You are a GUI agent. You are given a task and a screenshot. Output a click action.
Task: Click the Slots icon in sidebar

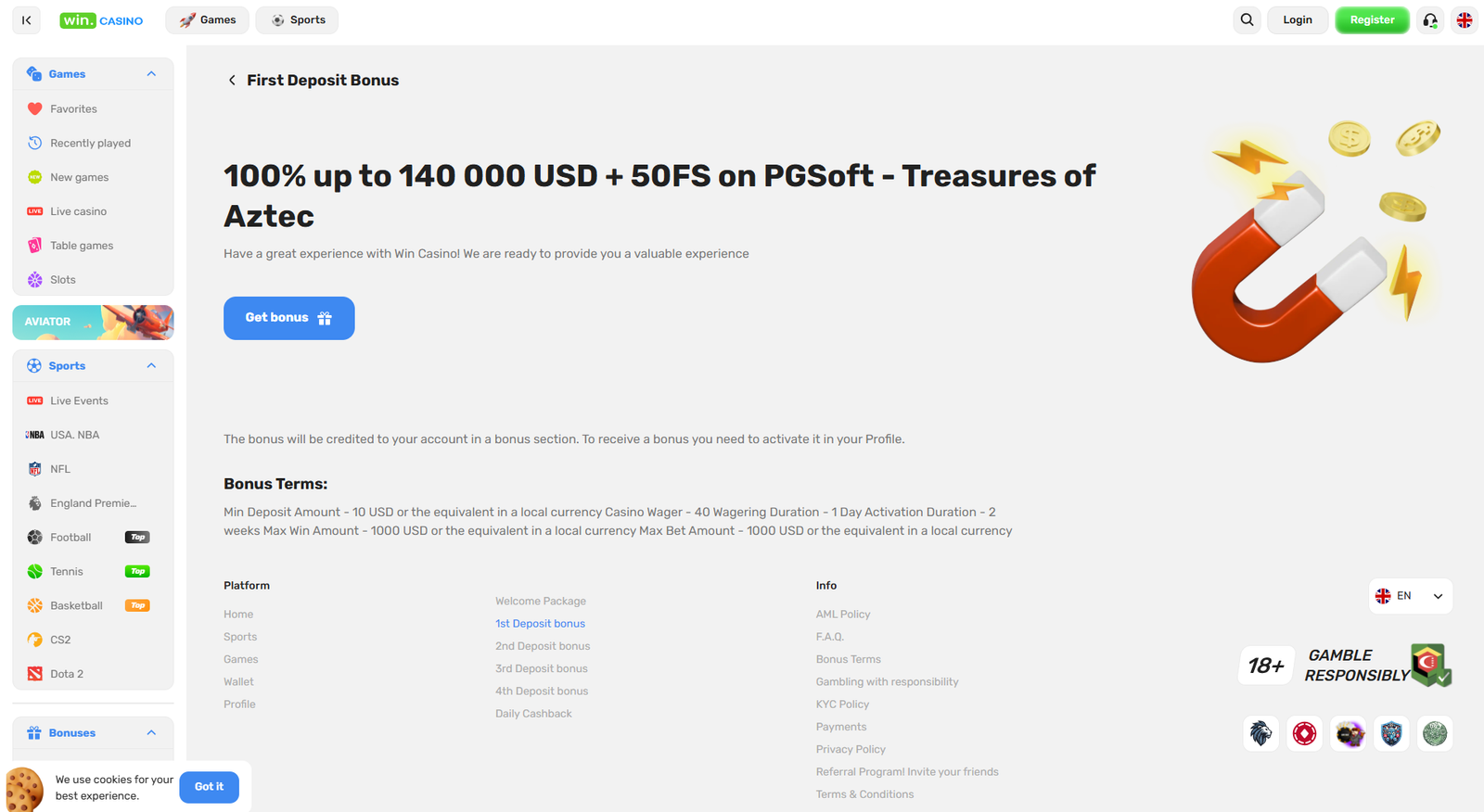pyautogui.click(x=35, y=279)
